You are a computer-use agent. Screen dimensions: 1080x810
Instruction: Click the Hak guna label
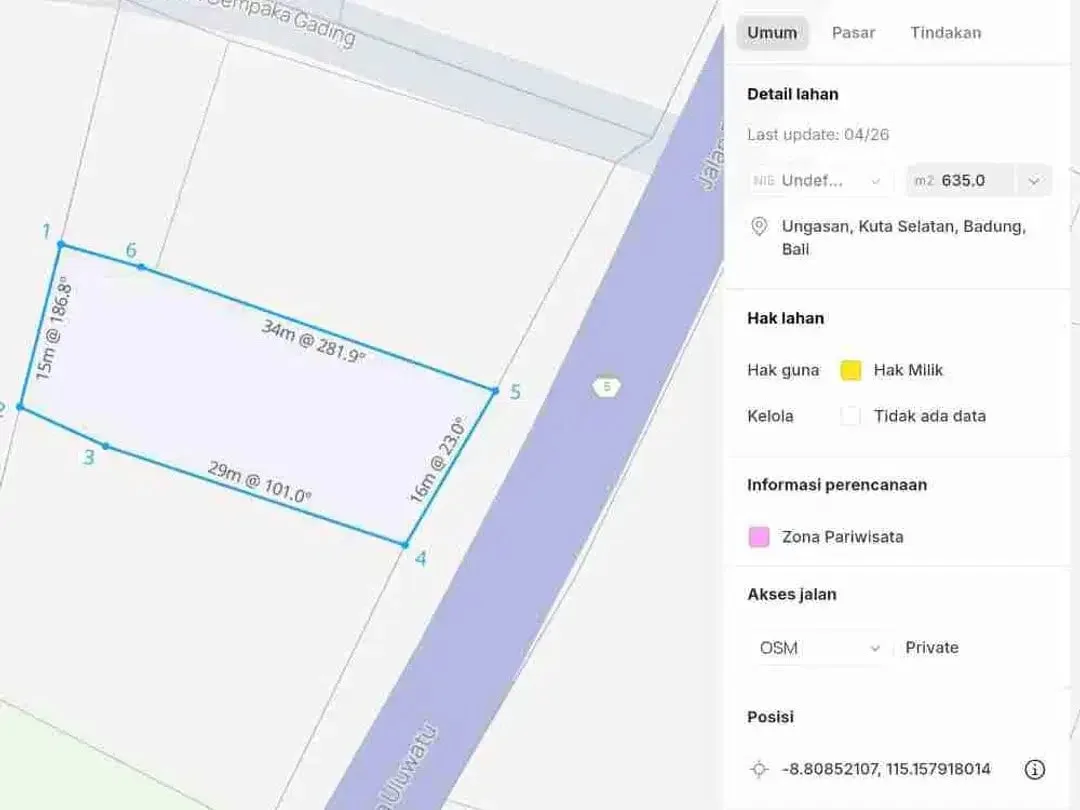783,371
